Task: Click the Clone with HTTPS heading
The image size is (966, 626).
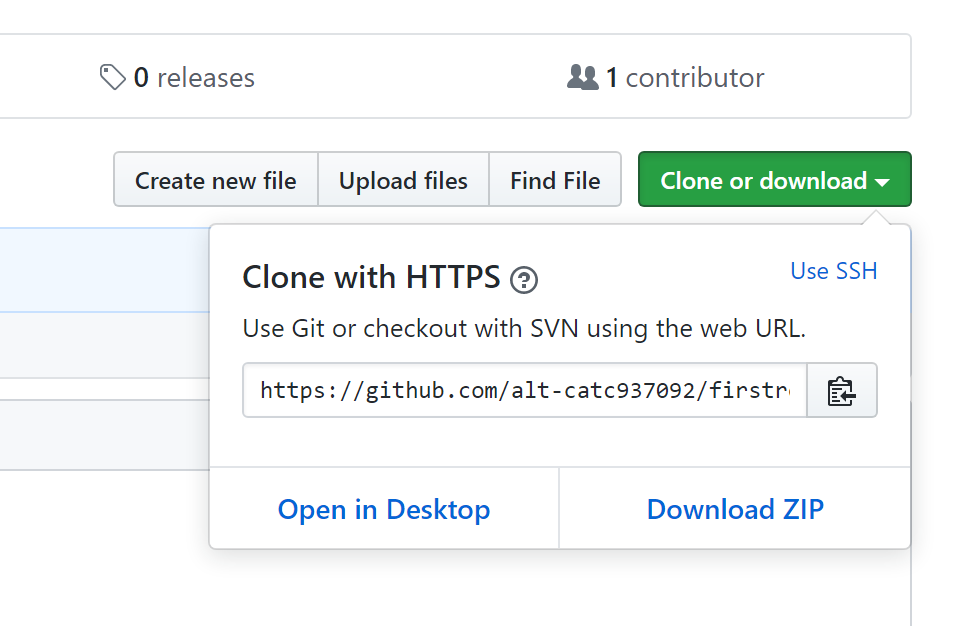Action: point(371,277)
